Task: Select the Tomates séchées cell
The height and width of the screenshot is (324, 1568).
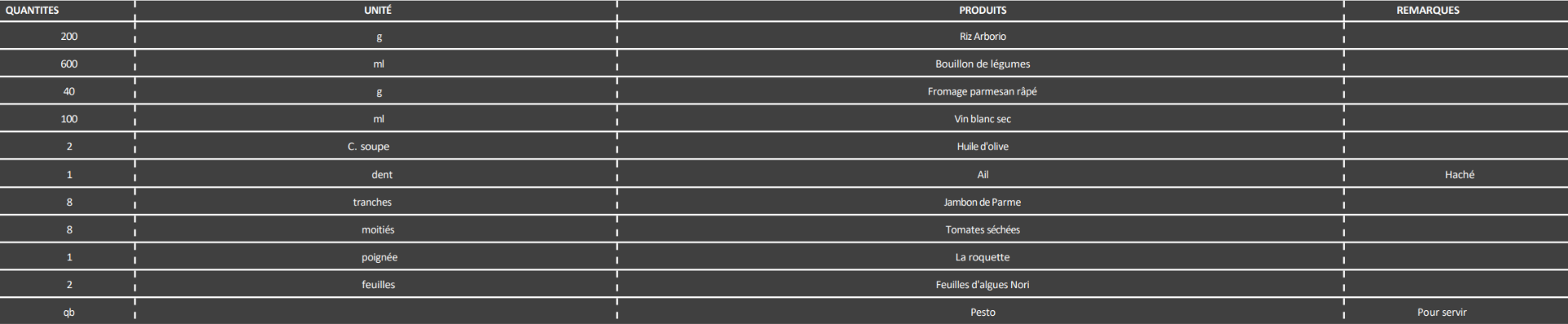Action: [982, 230]
